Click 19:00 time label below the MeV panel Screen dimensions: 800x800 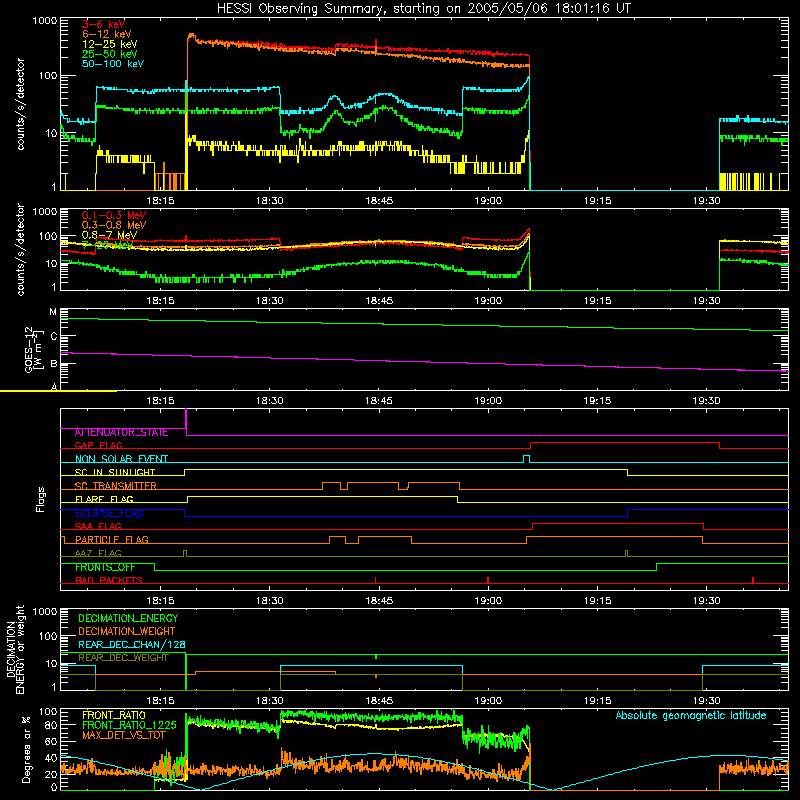point(488,301)
